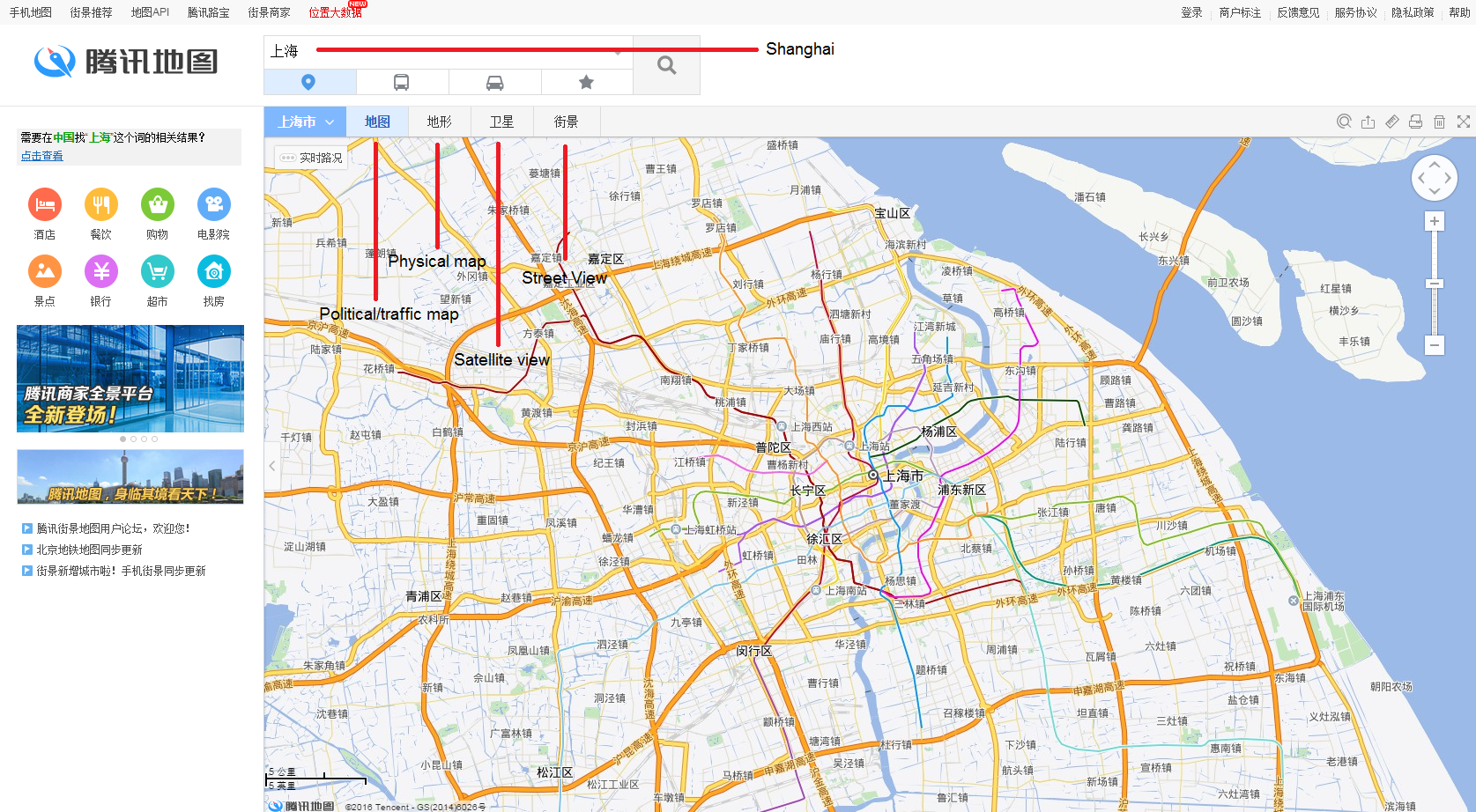Image resolution: width=1476 pixels, height=812 pixels.
Task: Open the 隐私政策 privacy policy link
Action: [x=1413, y=12]
